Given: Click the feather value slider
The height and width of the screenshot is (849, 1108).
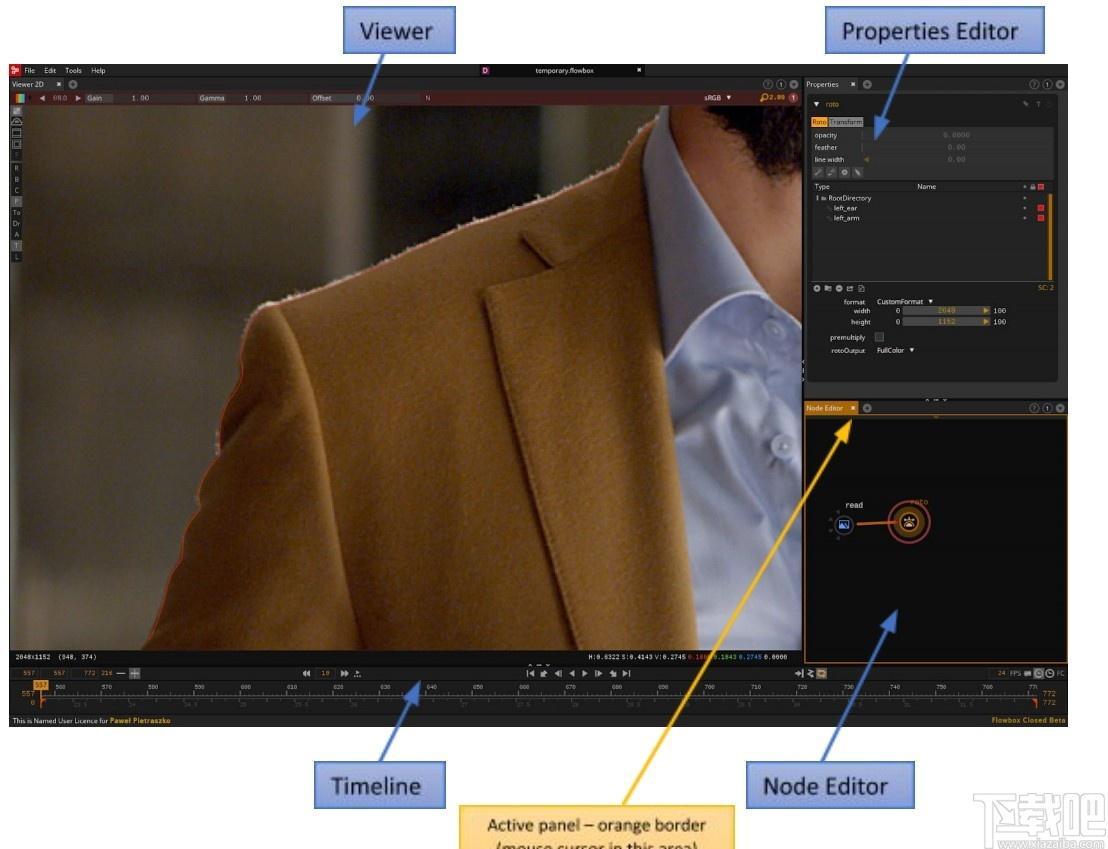Looking at the screenshot, I should [x=956, y=147].
